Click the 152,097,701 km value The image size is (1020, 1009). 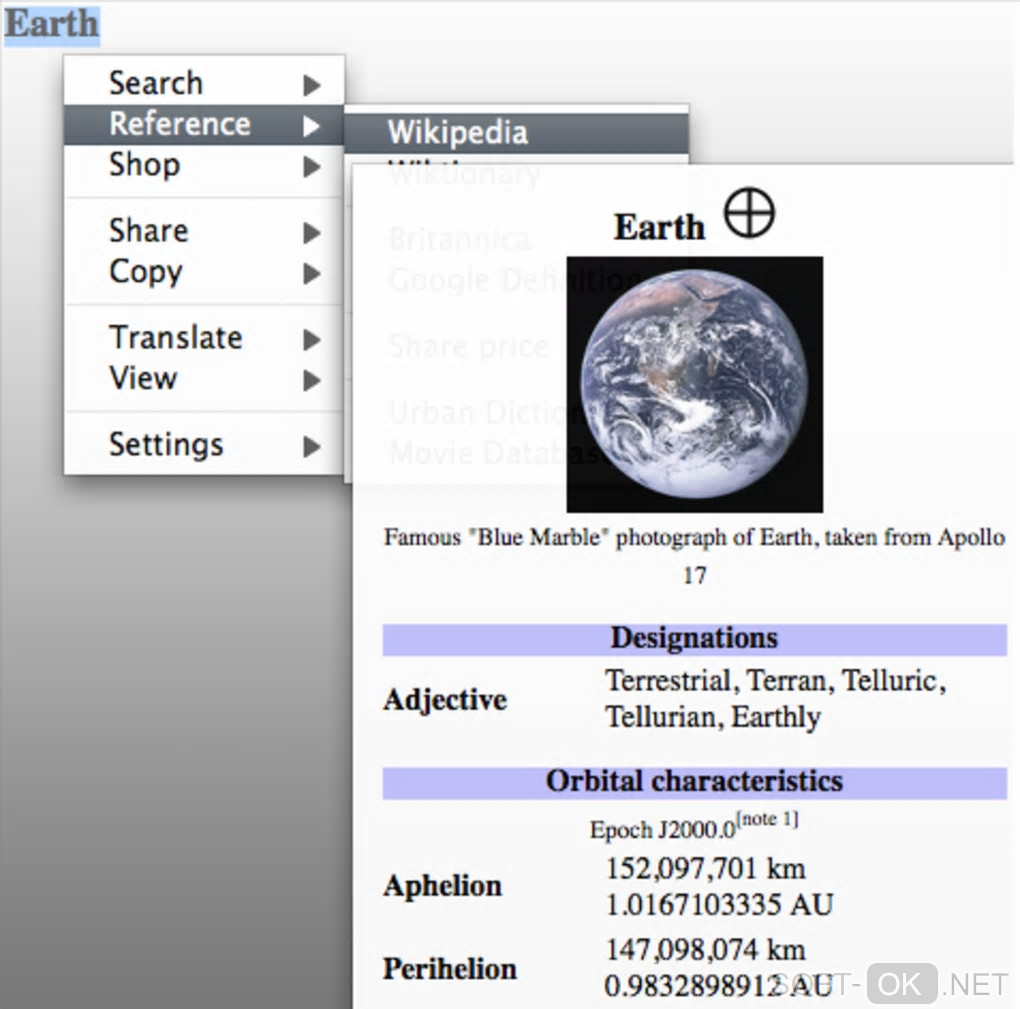pyautogui.click(x=706, y=868)
